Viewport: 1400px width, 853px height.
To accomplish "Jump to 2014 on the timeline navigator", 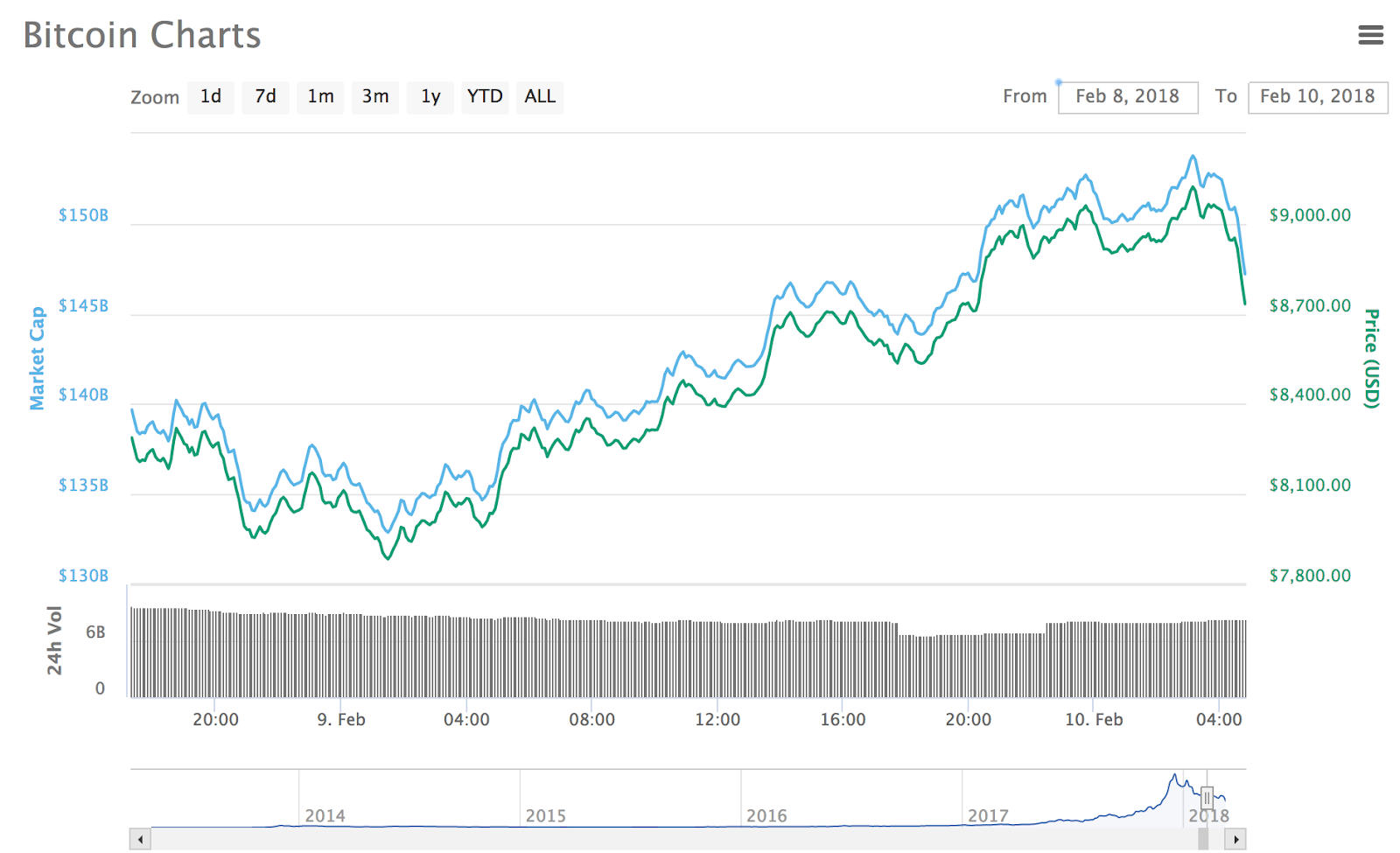I will 325,815.
